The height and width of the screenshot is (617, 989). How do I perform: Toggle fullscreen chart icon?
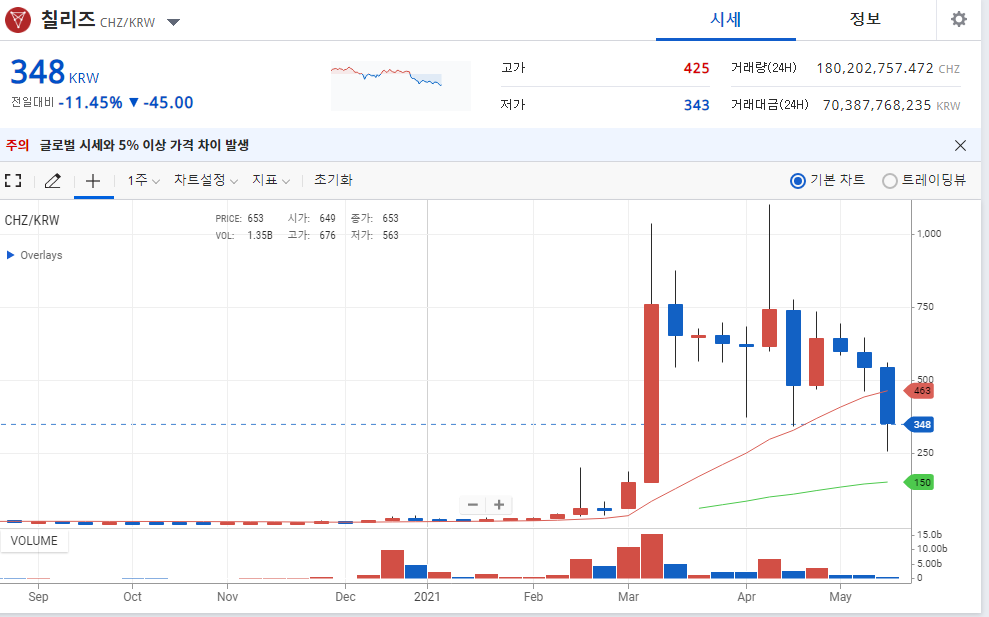point(13,181)
